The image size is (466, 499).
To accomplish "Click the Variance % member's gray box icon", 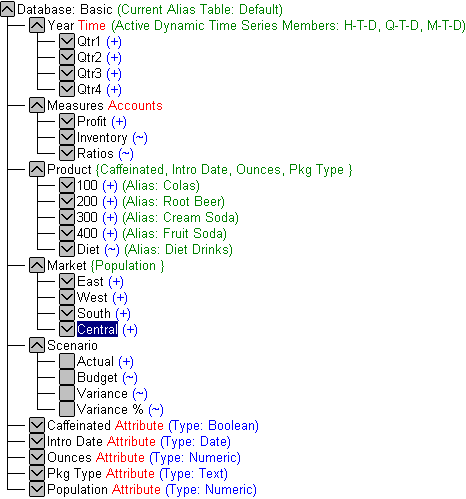I will [67, 409].
